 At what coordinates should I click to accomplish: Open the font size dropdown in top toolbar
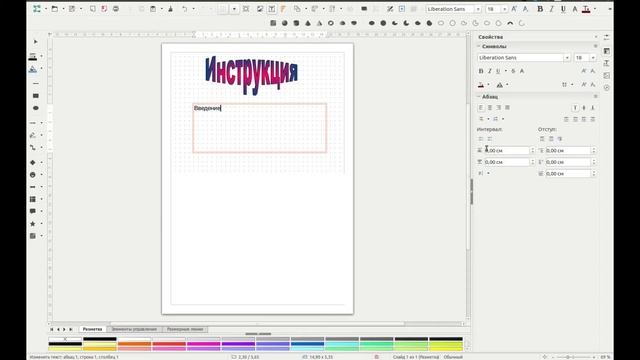point(504,9)
